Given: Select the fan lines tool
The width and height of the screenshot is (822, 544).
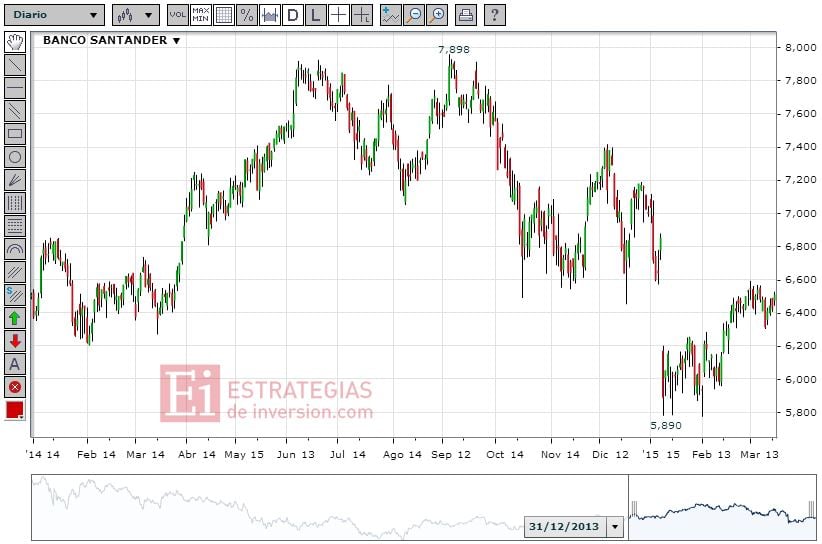Looking at the screenshot, I should coord(15,180).
